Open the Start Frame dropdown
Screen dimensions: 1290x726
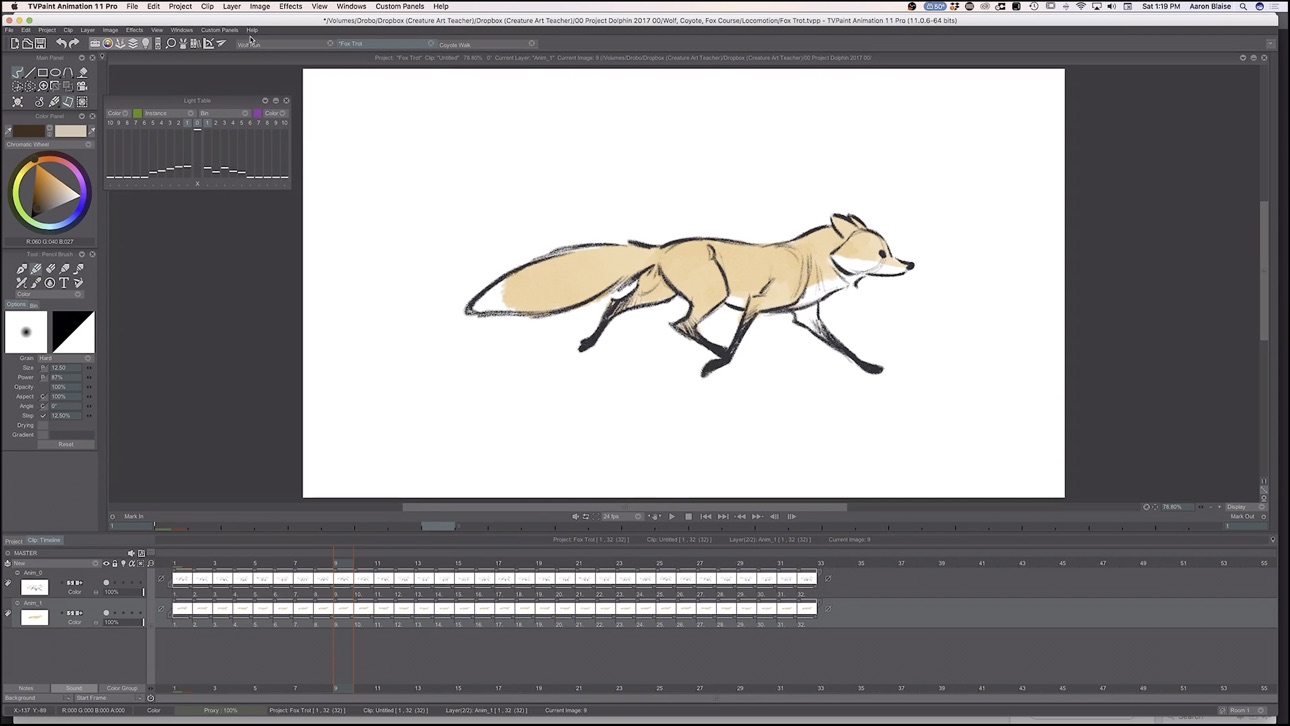click(108, 698)
